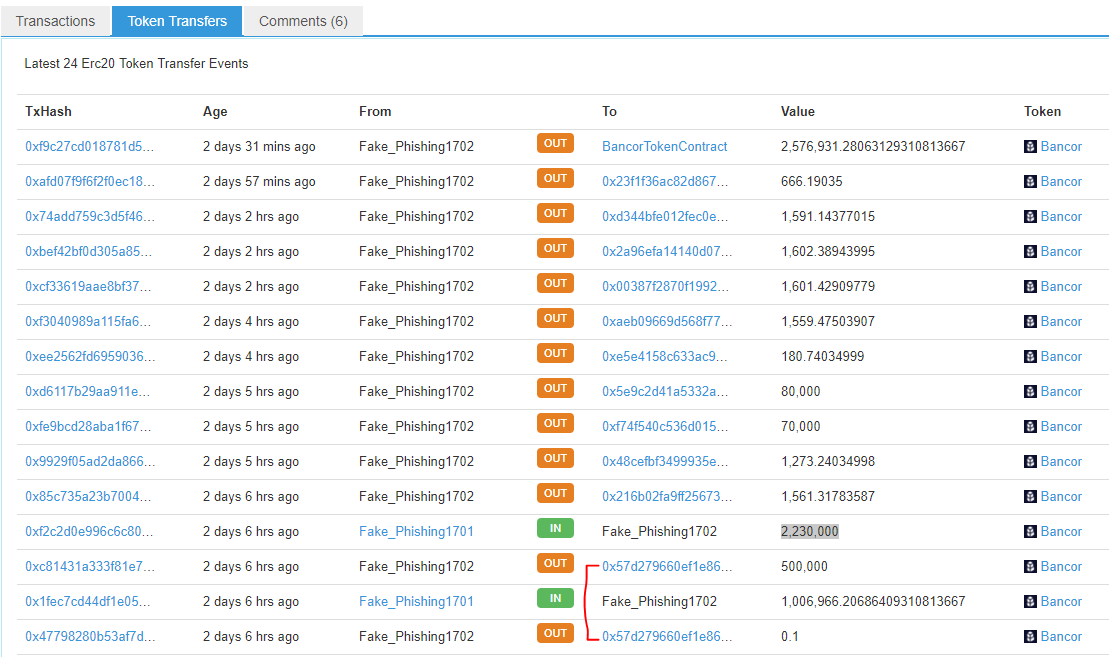Open transaction hash 0x85c735a23b7004...
Viewport: 1109px width, 657px height.
(88, 496)
